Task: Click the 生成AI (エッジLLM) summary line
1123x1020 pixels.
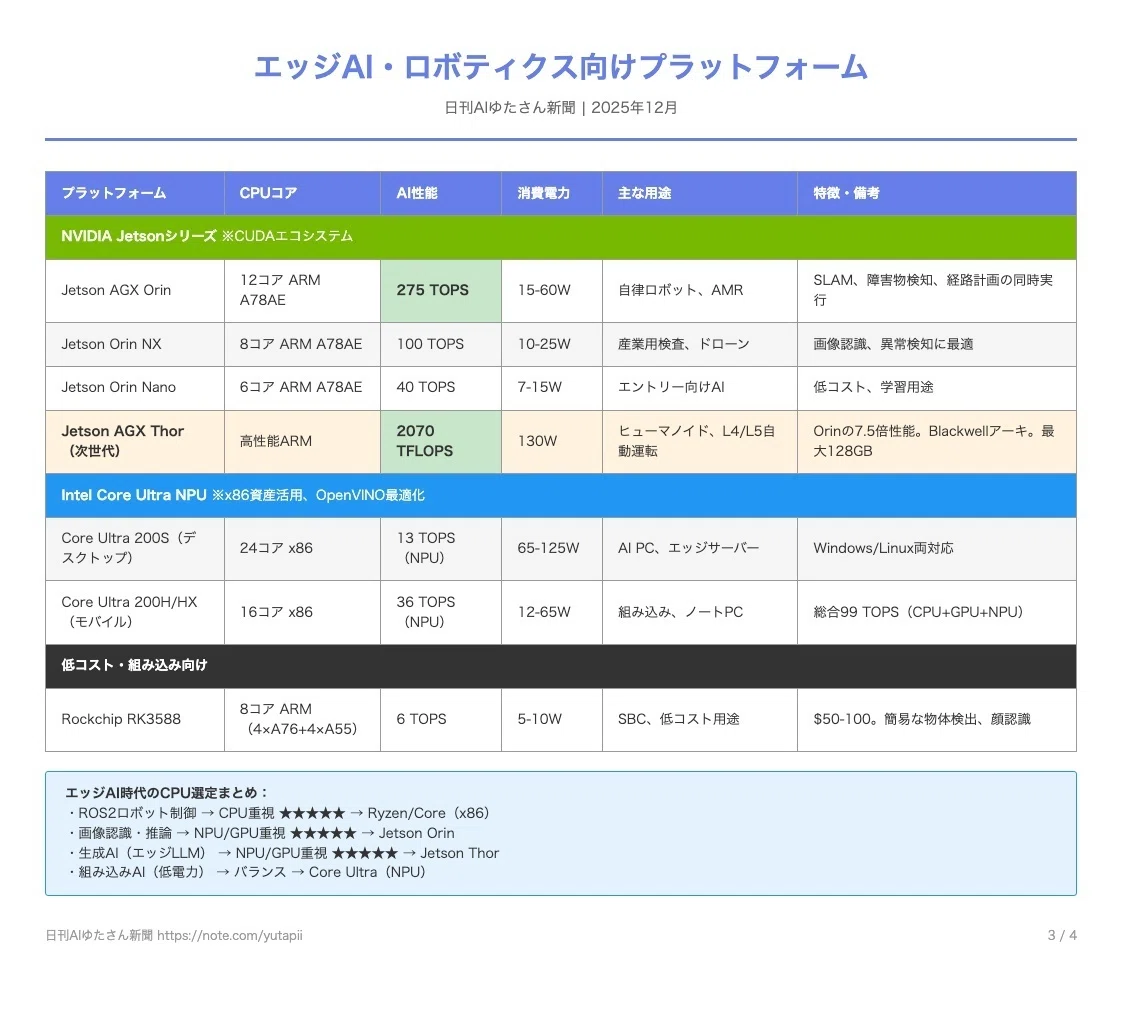Action: [x=283, y=853]
